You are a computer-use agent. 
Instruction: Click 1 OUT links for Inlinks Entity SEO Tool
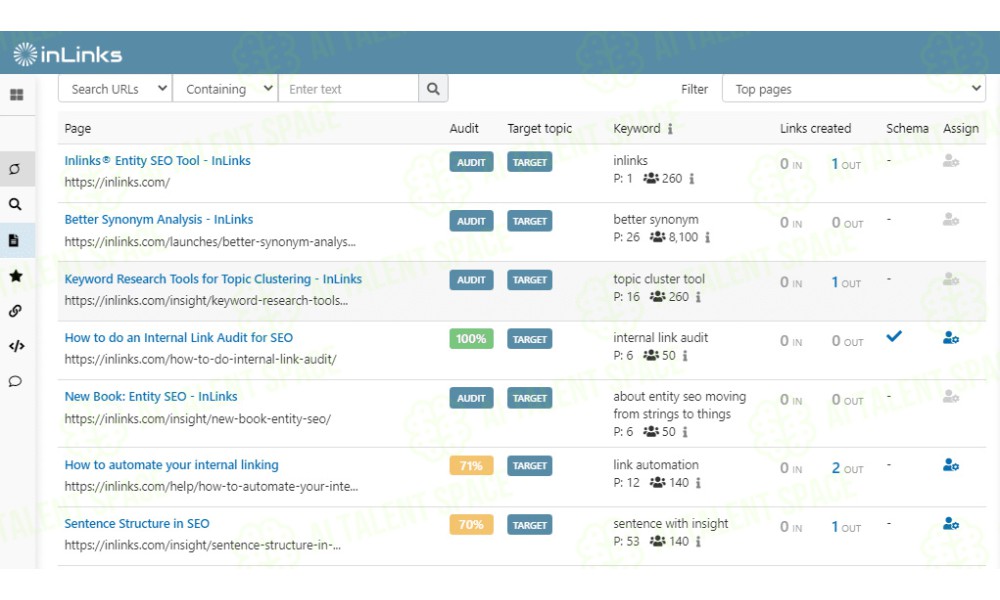point(846,164)
